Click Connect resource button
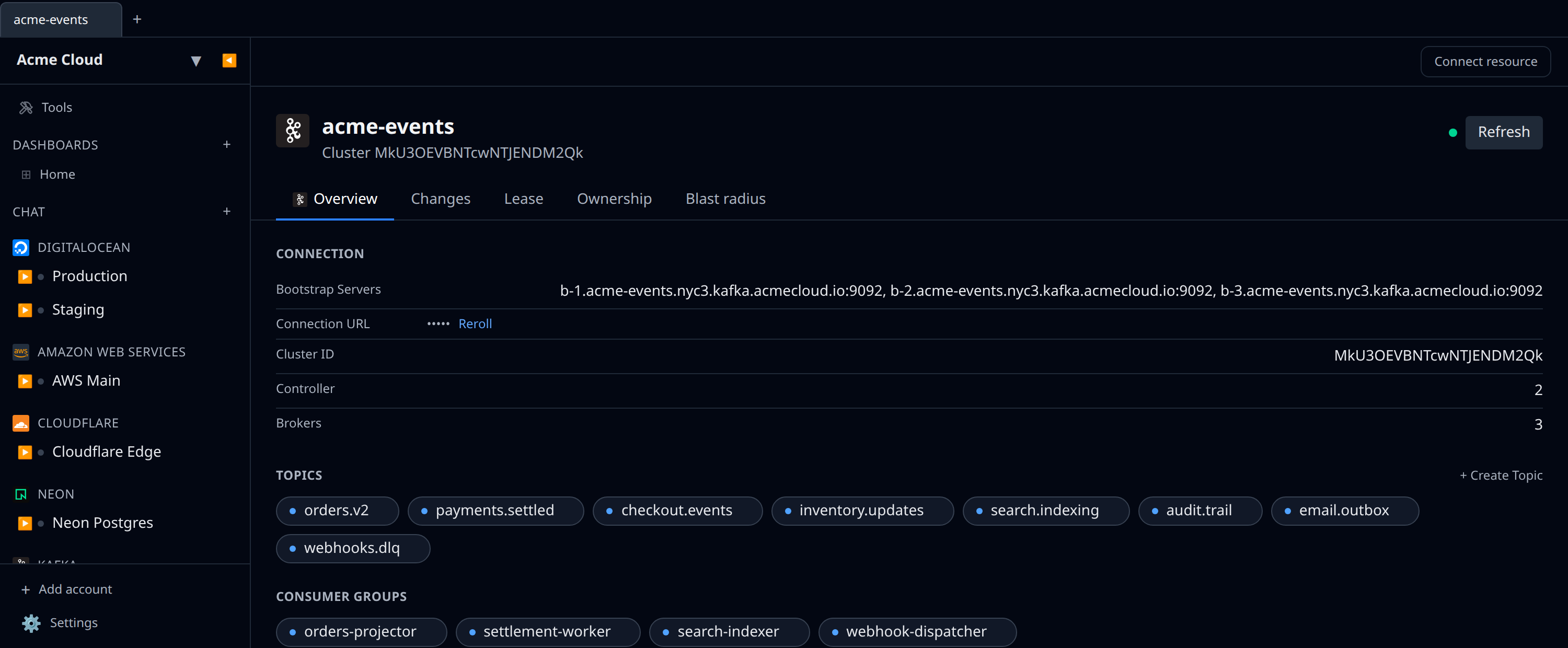 pyautogui.click(x=1484, y=62)
